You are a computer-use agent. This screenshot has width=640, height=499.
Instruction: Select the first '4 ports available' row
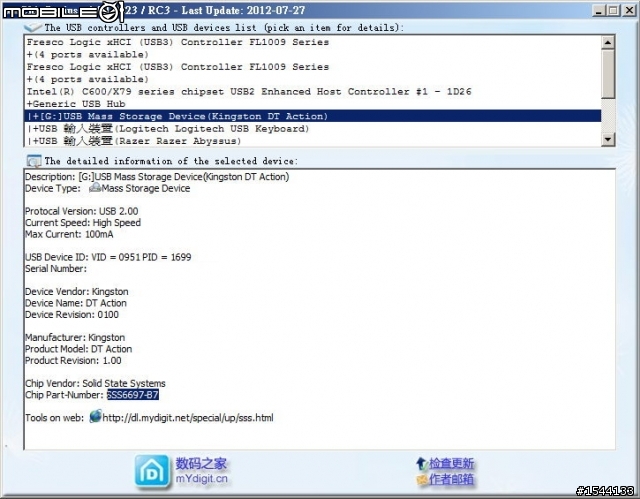click(312, 55)
